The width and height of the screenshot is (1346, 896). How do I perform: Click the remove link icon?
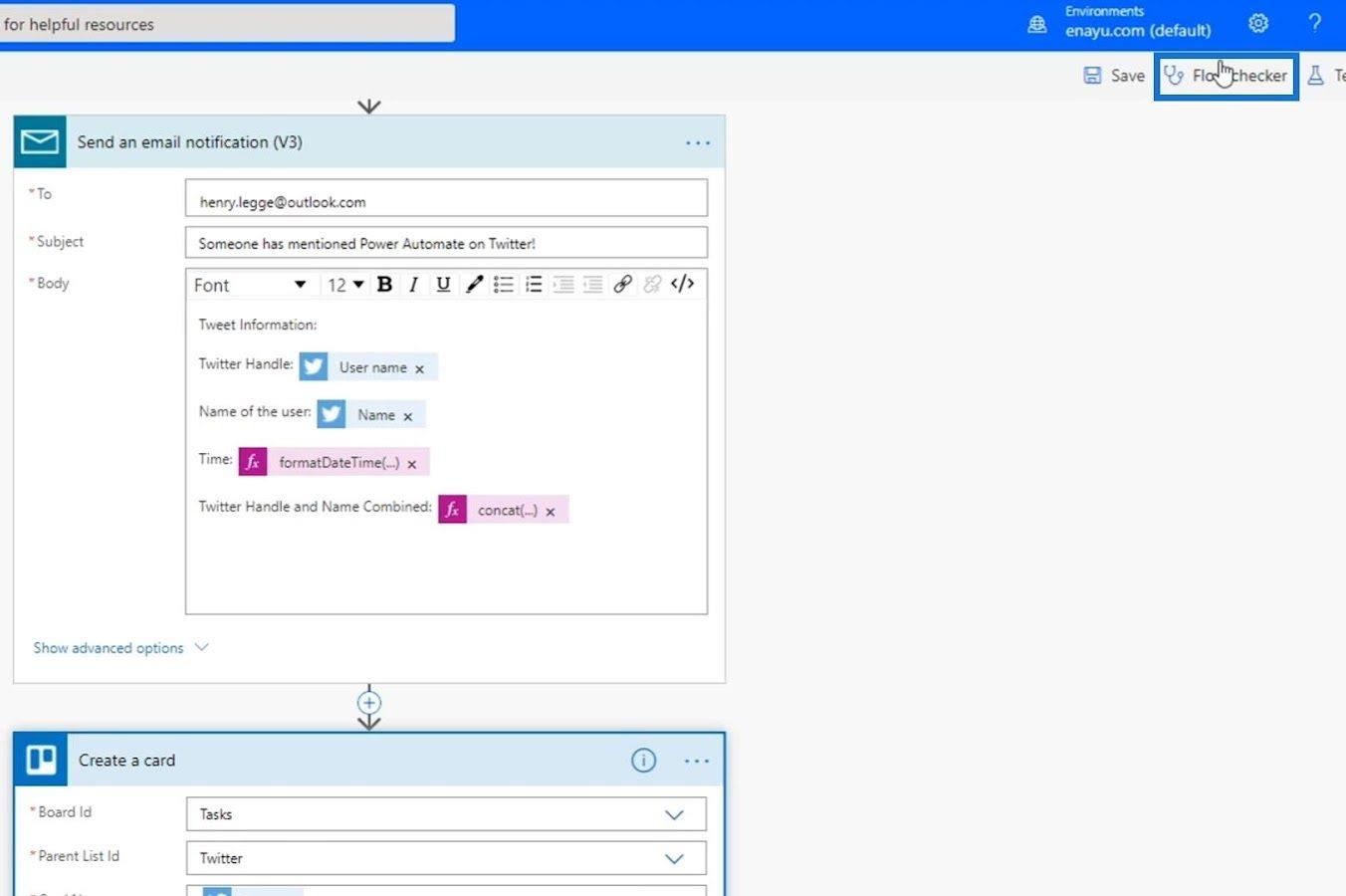click(x=652, y=285)
